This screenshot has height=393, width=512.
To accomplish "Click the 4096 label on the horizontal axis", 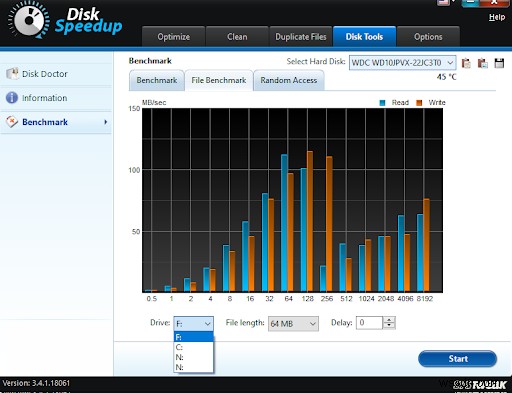I will (405, 299).
